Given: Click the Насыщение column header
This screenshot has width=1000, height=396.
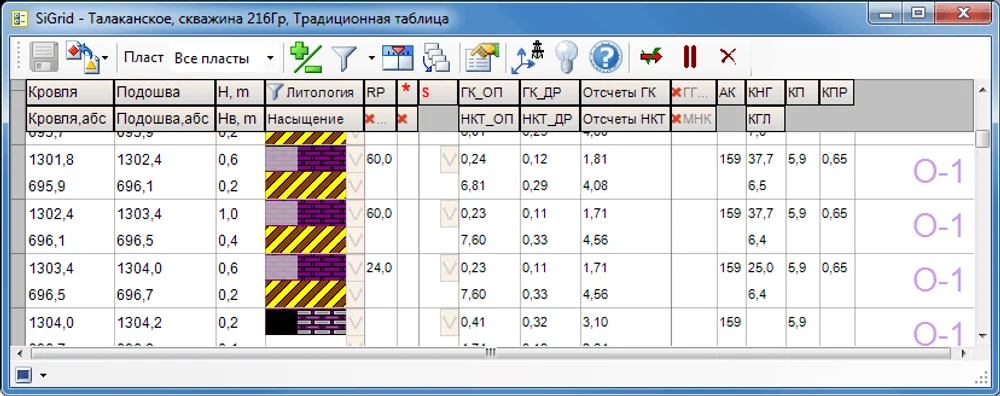Looking at the screenshot, I should coord(314,119).
